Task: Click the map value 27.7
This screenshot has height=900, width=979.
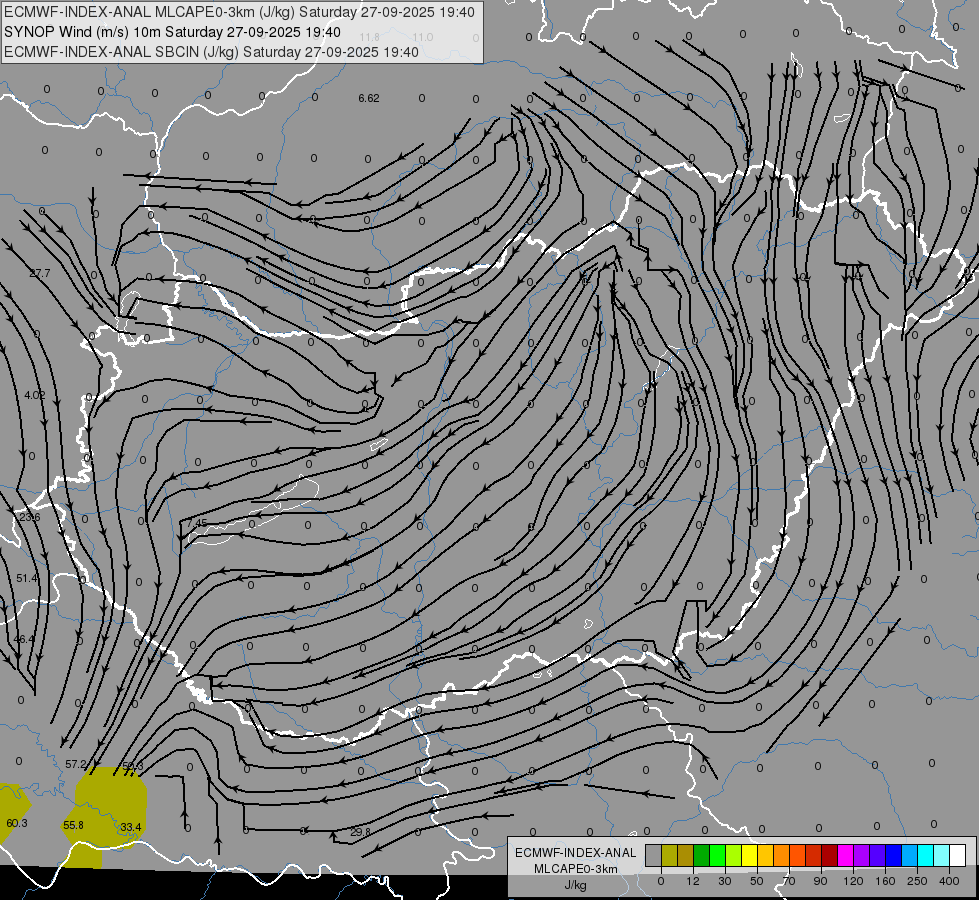Action: point(40,273)
